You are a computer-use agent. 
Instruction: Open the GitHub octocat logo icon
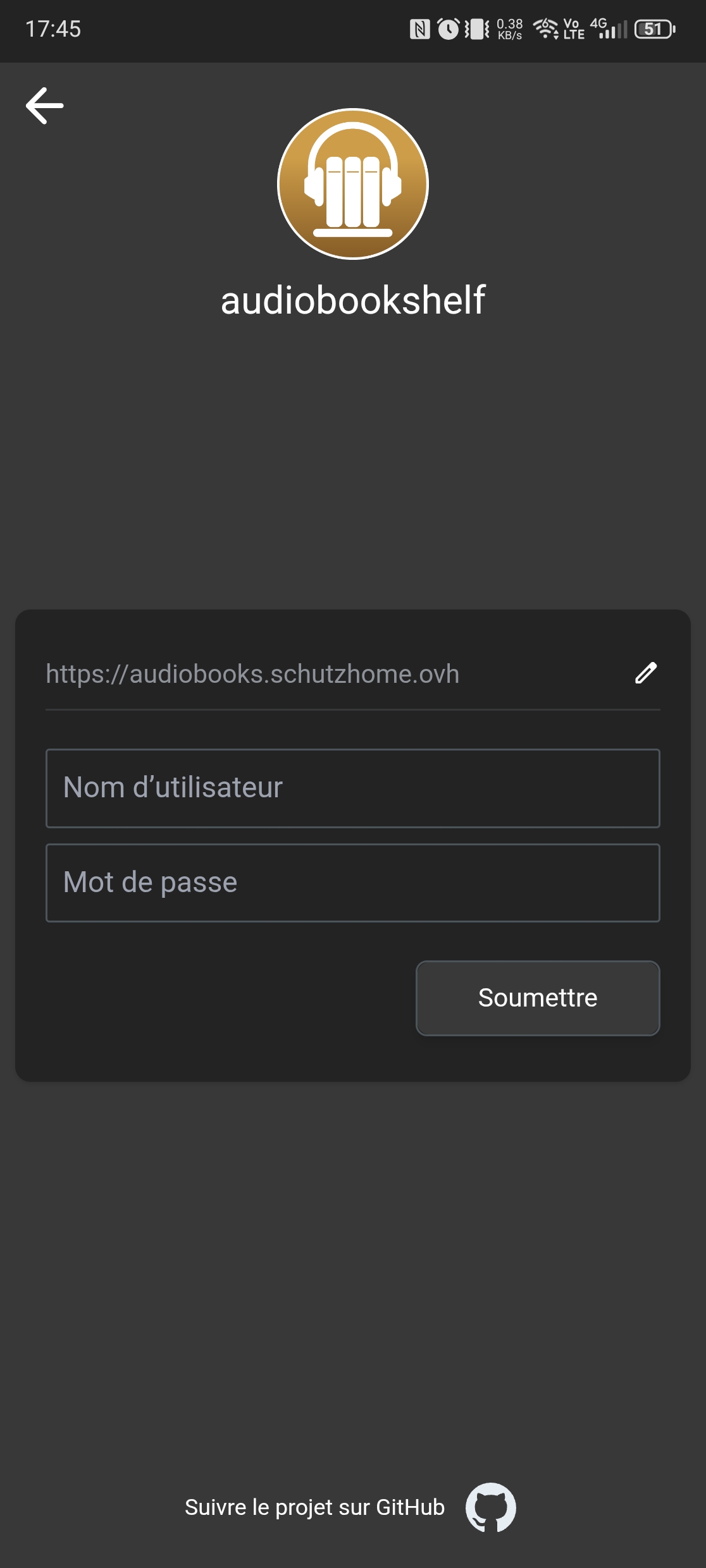(x=490, y=1507)
